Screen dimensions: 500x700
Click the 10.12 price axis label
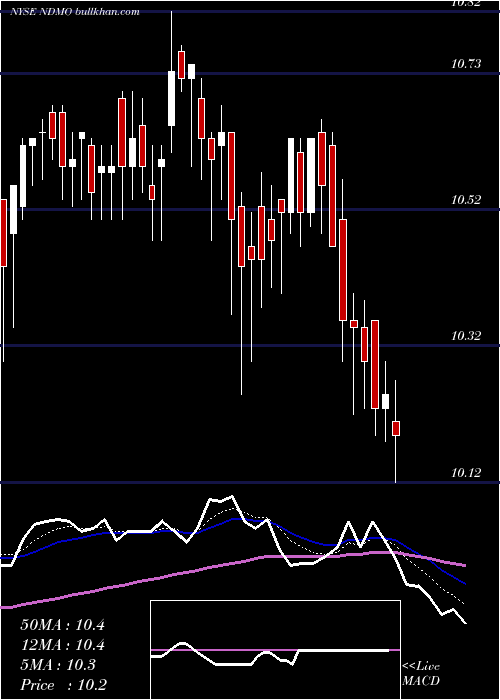(x=466, y=472)
